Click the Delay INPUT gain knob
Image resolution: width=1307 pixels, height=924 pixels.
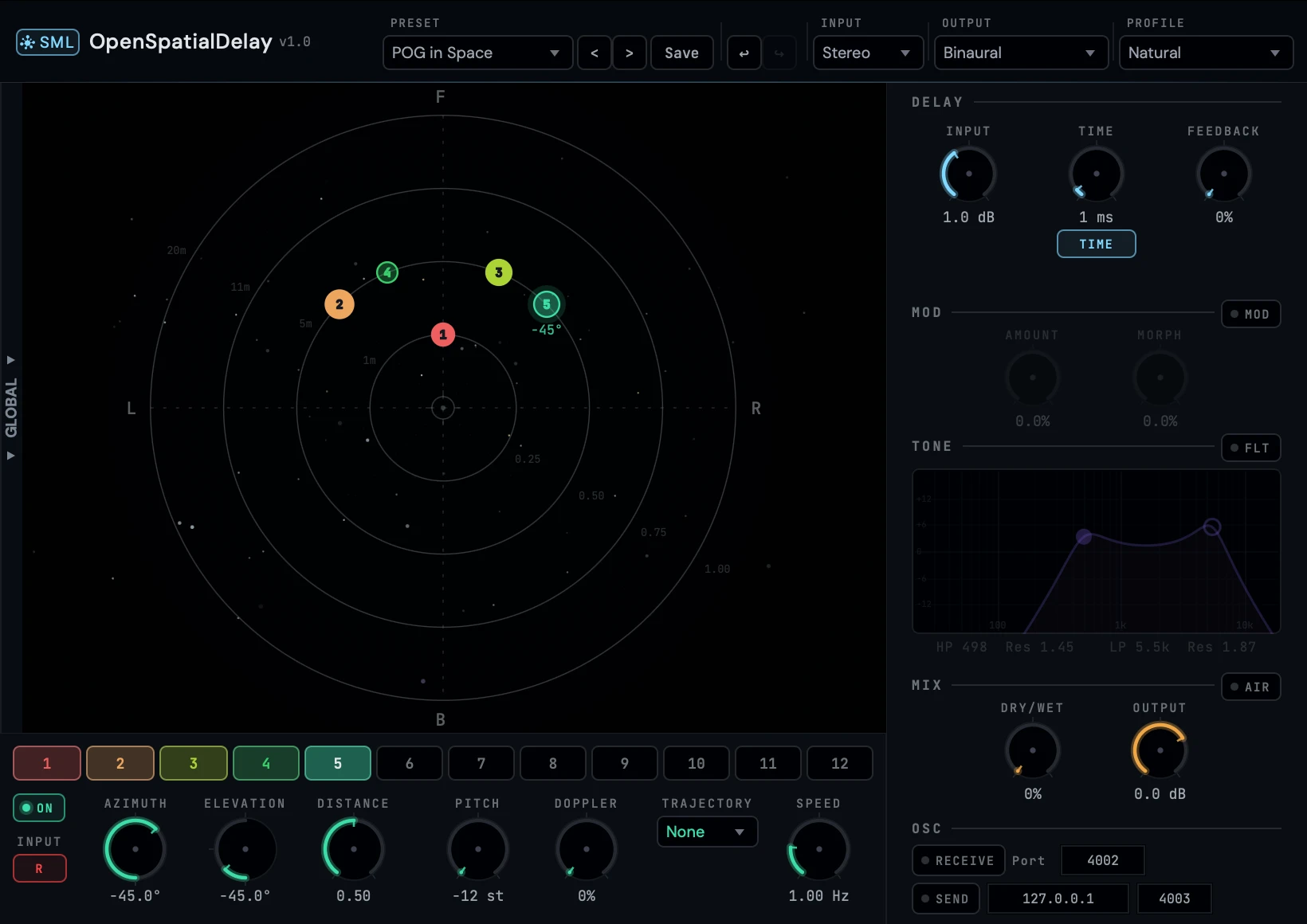click(969, 174)
